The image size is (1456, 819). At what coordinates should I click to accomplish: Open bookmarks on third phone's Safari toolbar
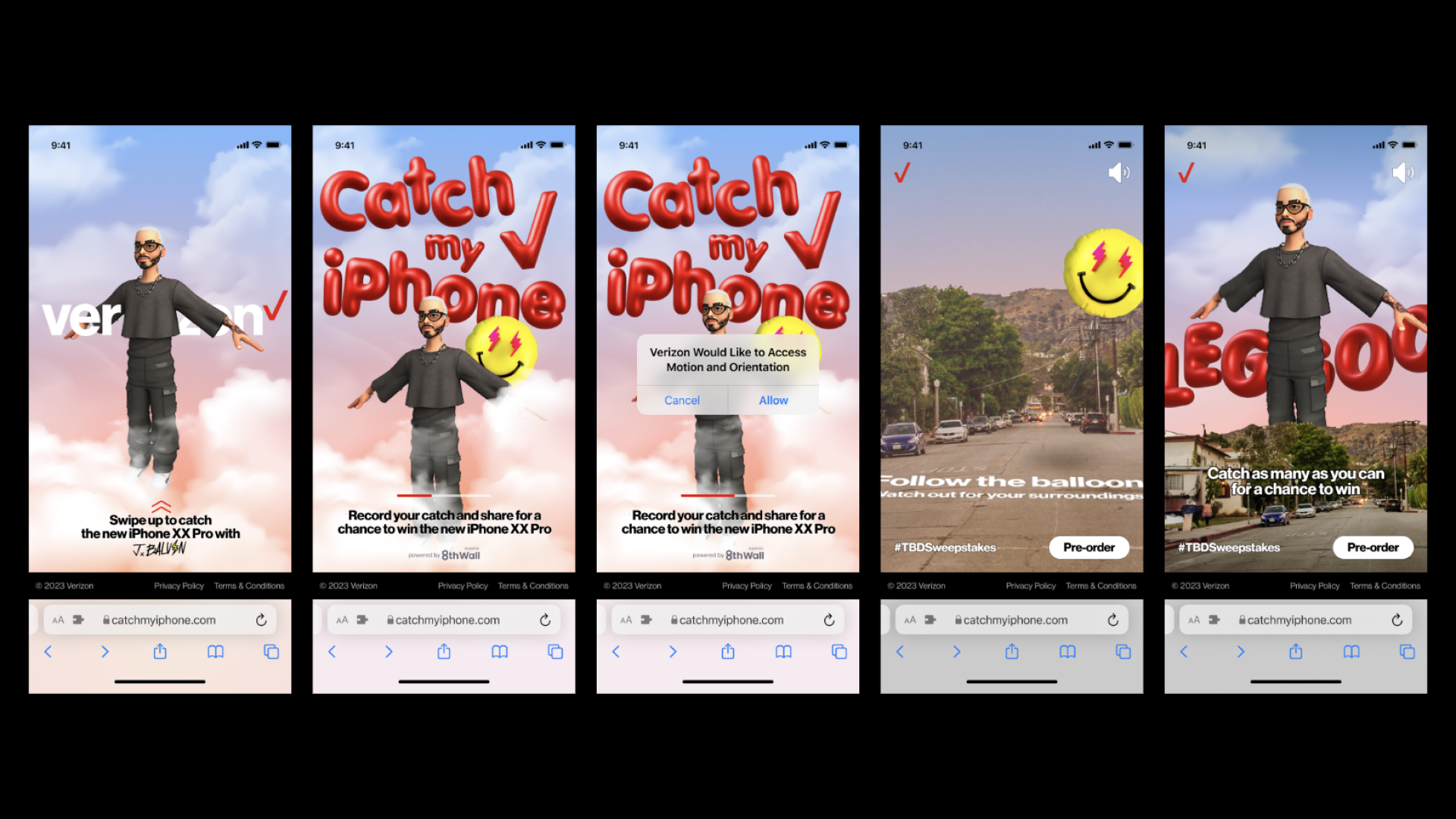coord(783,652)
